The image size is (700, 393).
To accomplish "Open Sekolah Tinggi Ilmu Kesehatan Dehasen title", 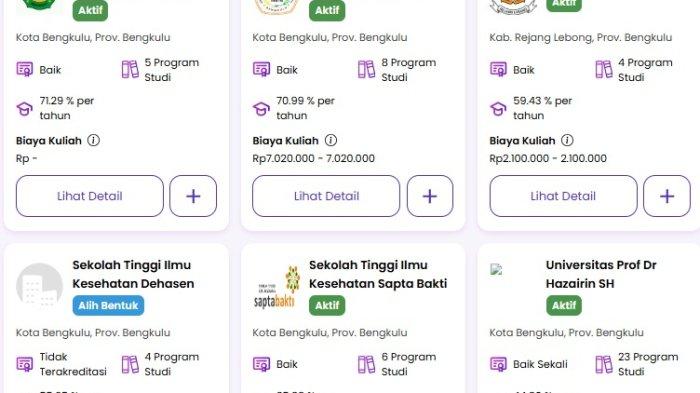I will [133, 274].
